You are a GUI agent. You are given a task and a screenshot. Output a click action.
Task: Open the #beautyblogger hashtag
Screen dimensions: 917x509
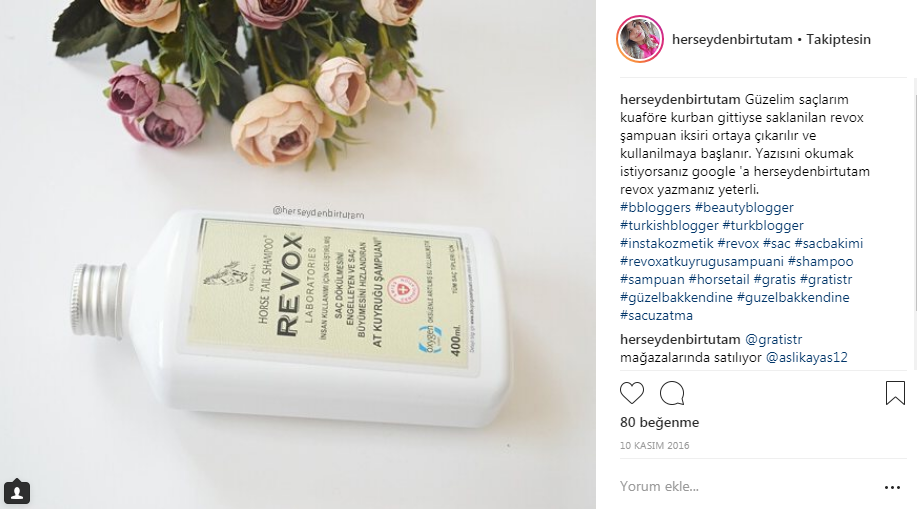(x=744, y=208)
